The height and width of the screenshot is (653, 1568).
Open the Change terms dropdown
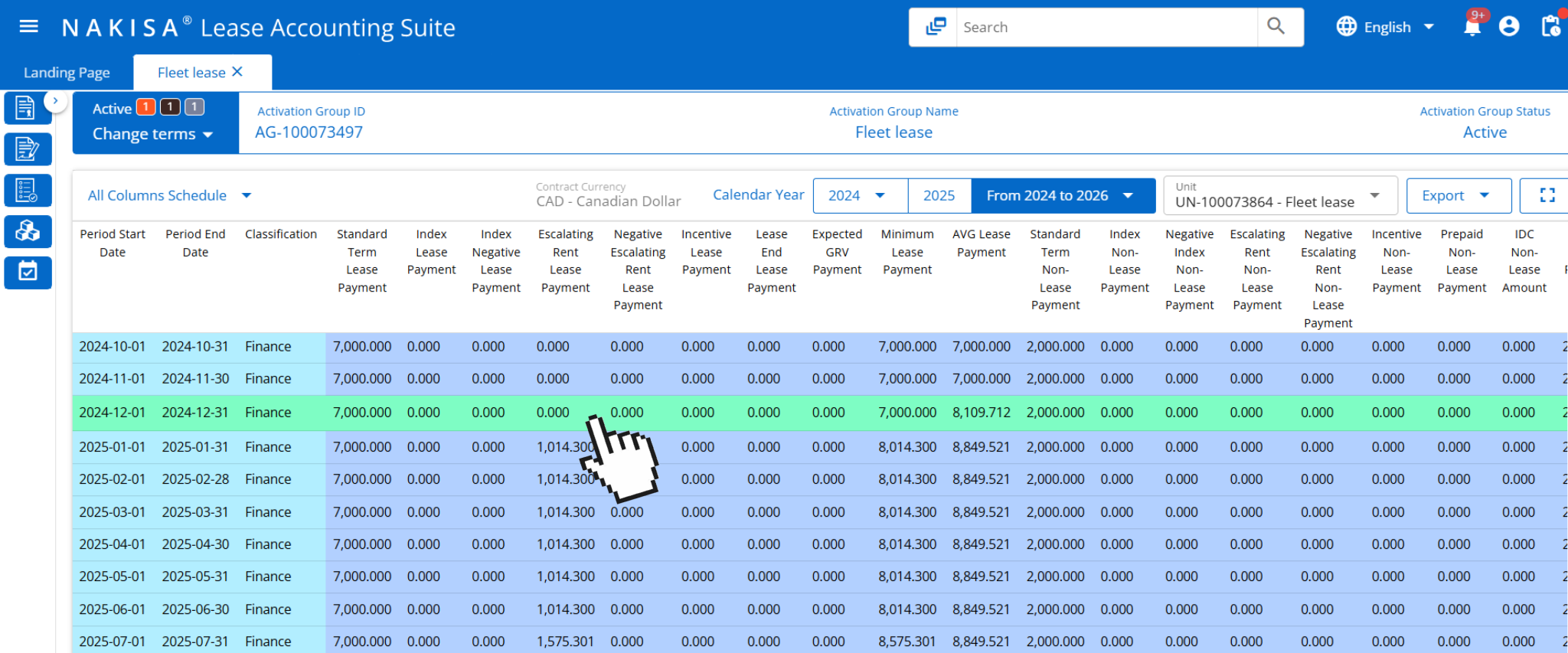point(152,134)
